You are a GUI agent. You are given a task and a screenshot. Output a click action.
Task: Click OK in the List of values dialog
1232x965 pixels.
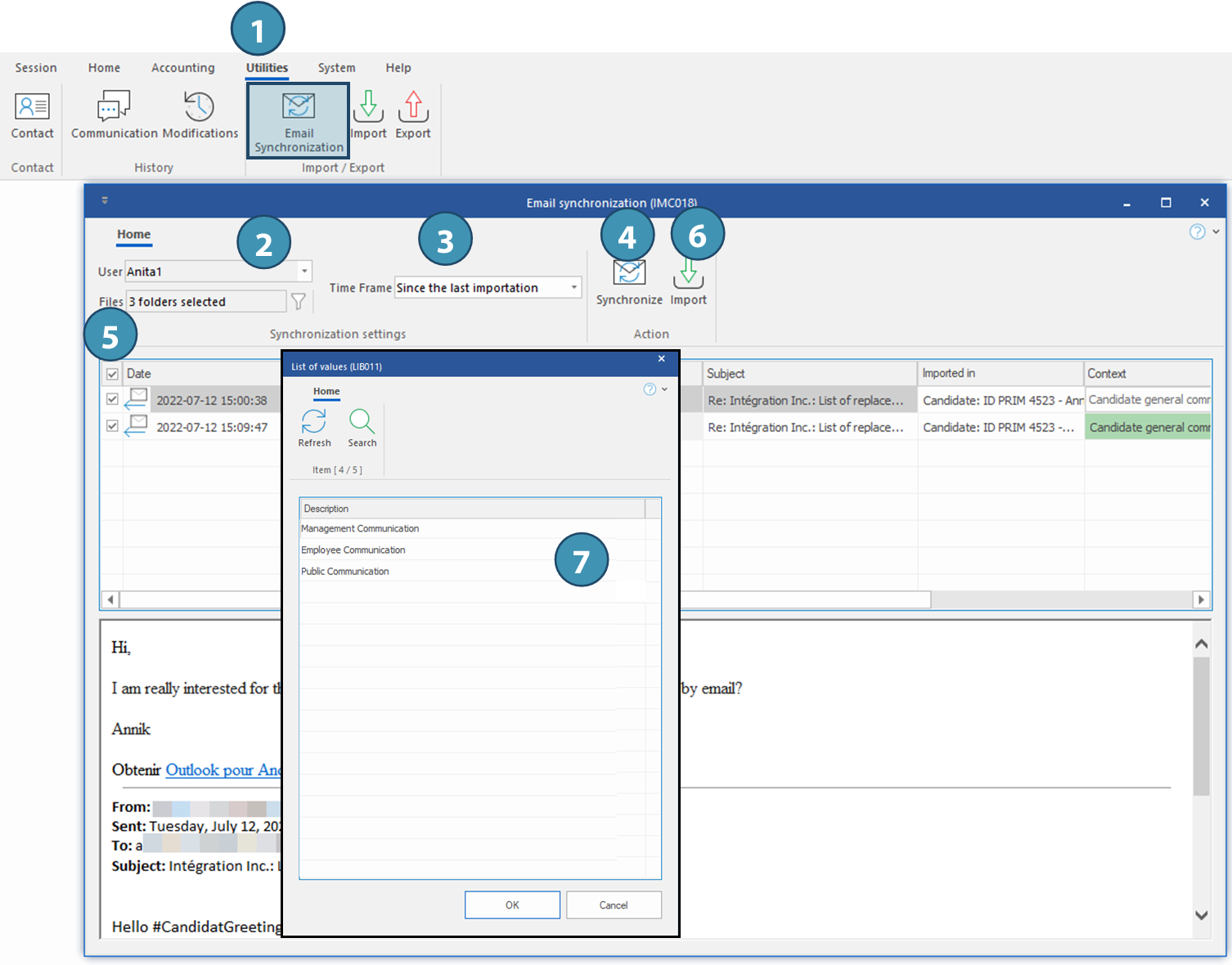[512, 904]
